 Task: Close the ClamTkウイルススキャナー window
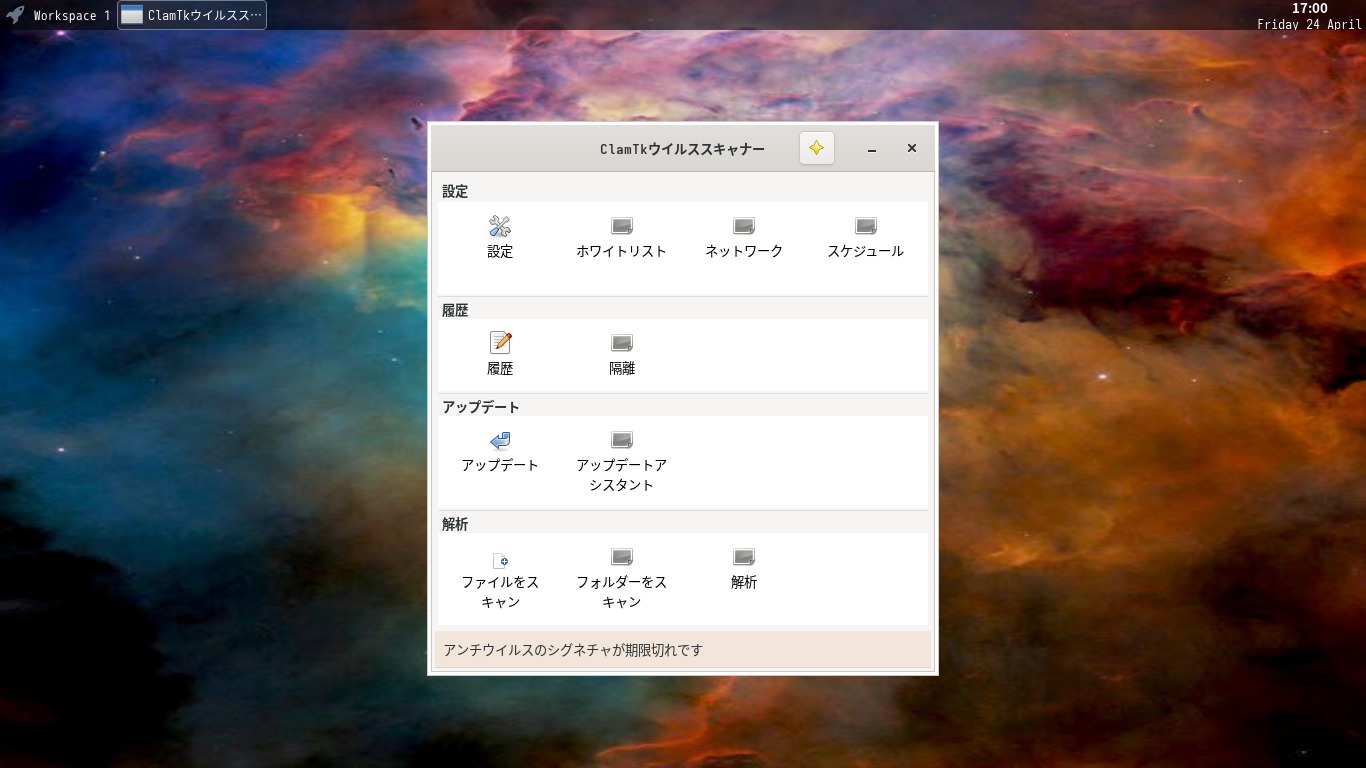(x=912, y=148)
